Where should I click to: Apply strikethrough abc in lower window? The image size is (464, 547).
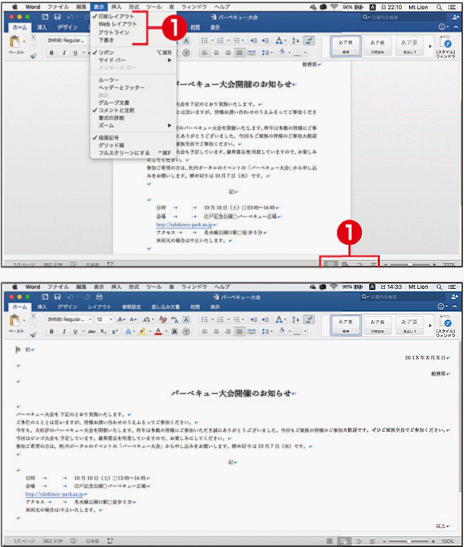click(x=92, y=331)
